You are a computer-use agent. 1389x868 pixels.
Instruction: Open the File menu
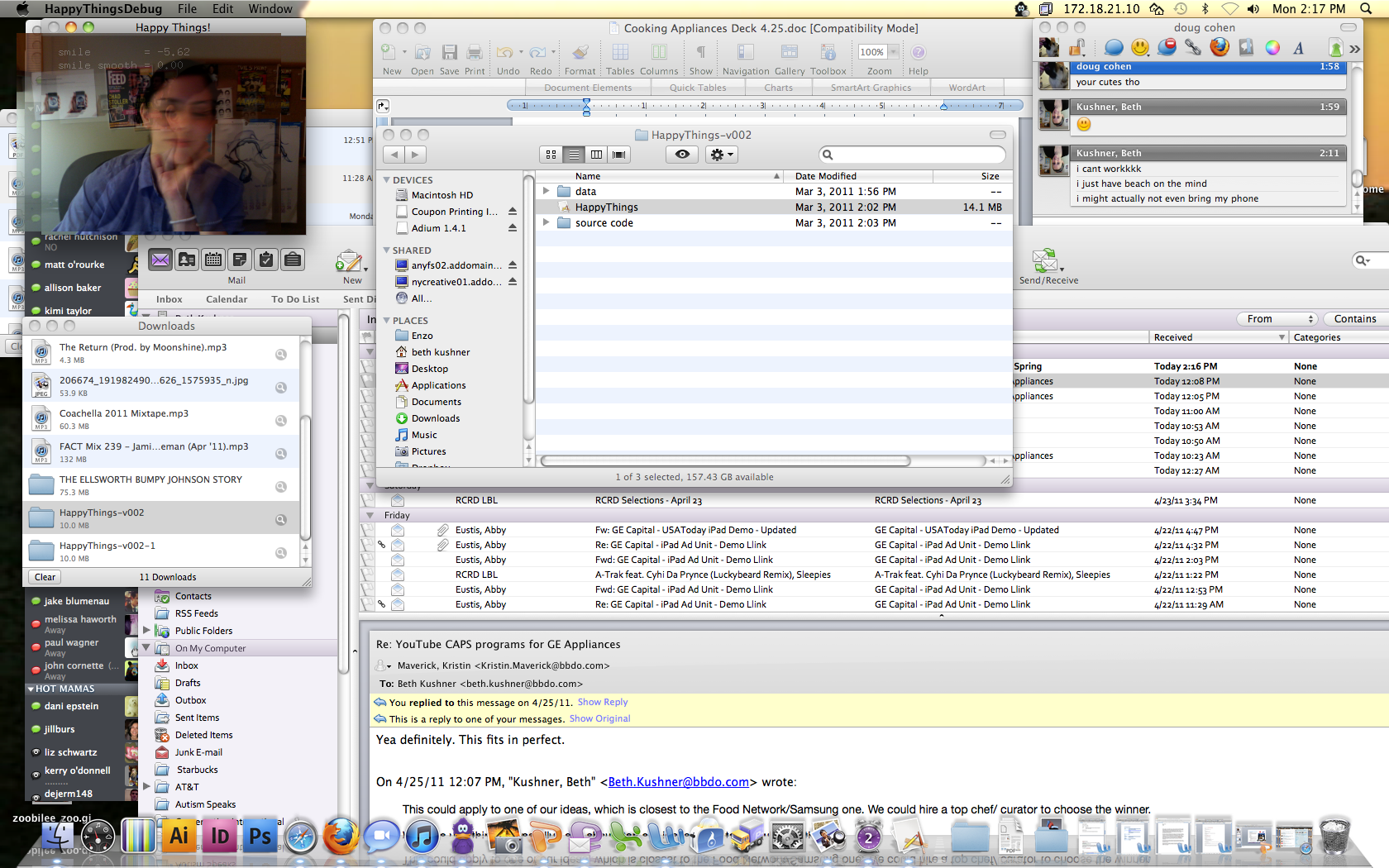188,9
